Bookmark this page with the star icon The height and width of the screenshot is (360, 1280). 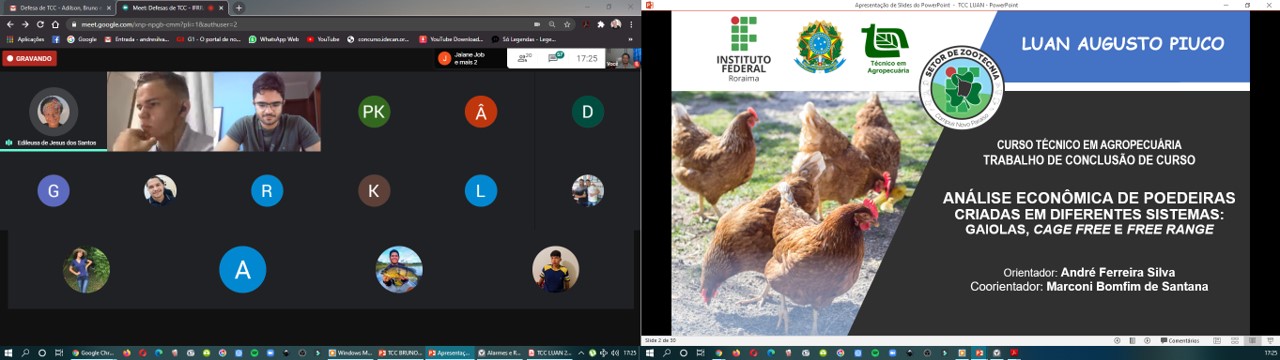pyautogui.click(x=567, y=24)
